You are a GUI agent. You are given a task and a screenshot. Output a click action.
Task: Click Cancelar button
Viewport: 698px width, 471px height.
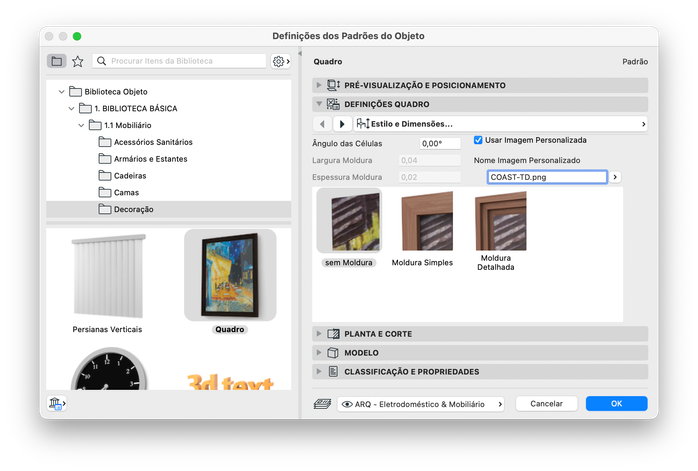[546, 404]
